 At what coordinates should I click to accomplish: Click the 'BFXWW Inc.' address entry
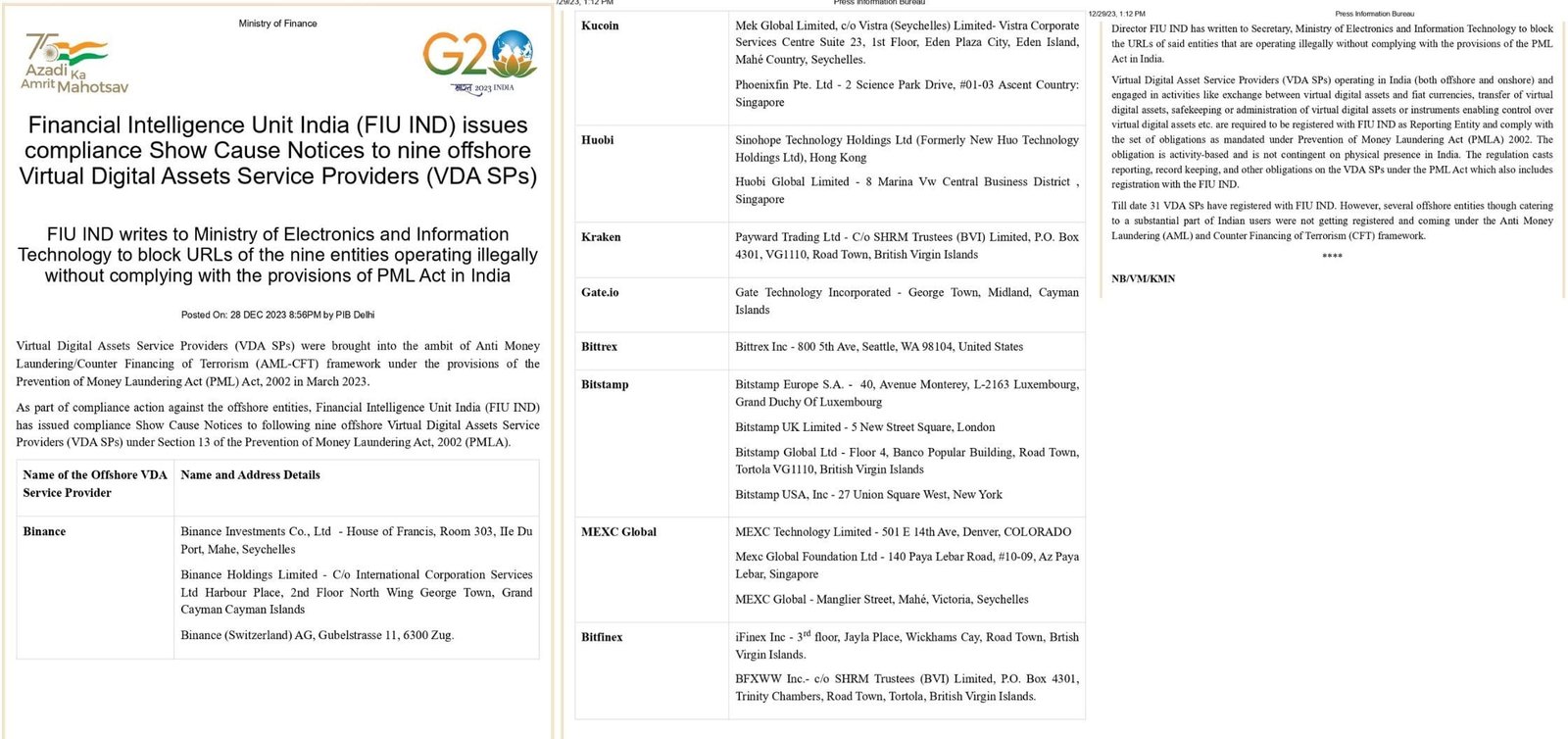[x=907, y=687]
